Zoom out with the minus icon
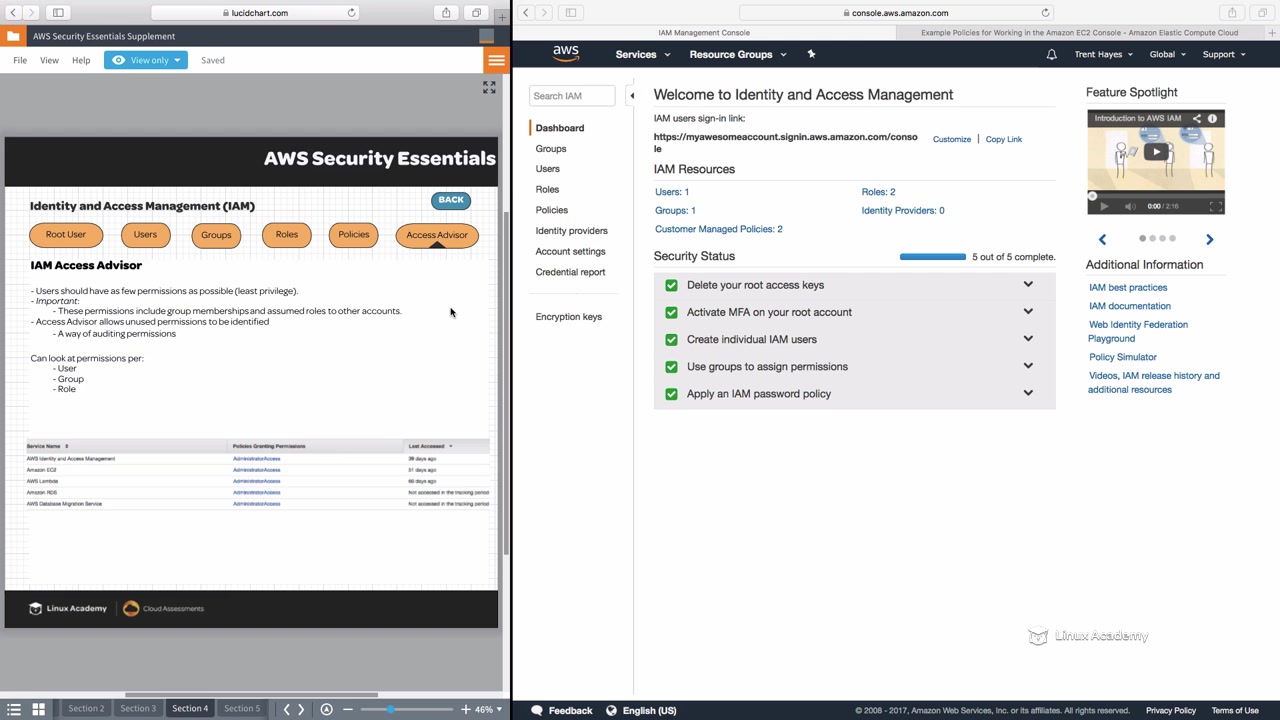Viewport: 1280px width, 720px height. tap(348, 709)
